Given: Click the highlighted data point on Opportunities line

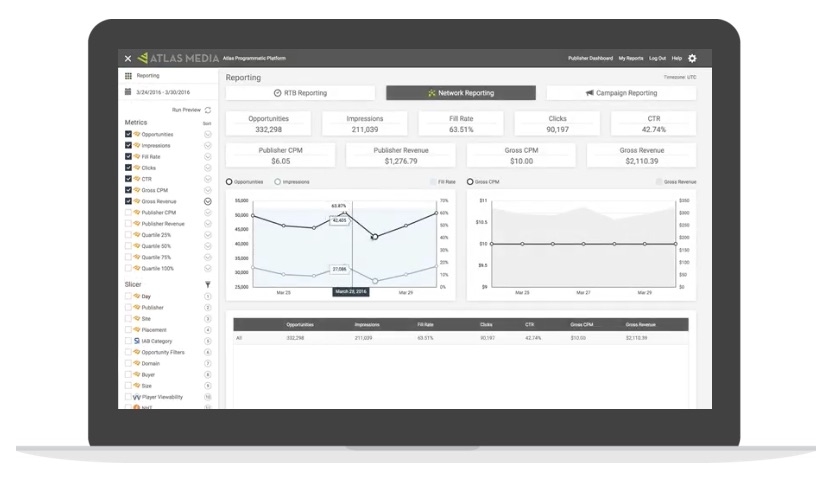Looking at the screenshot, I should pyautogui.click(x=375, y=236).
